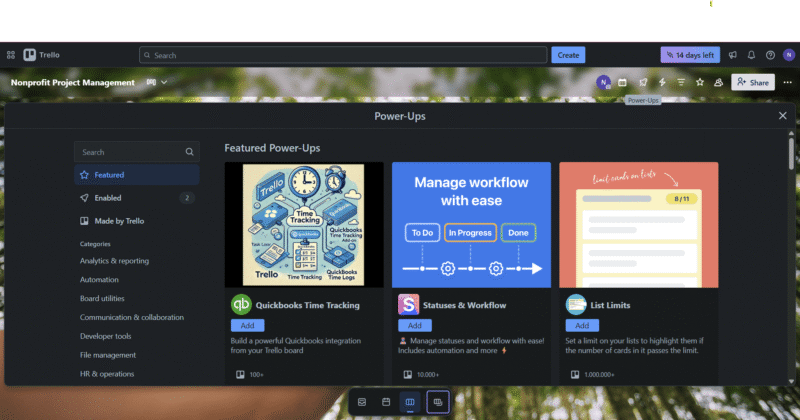Click the Share button
This screenshot has width=800, height=420.
coord(753,82)
